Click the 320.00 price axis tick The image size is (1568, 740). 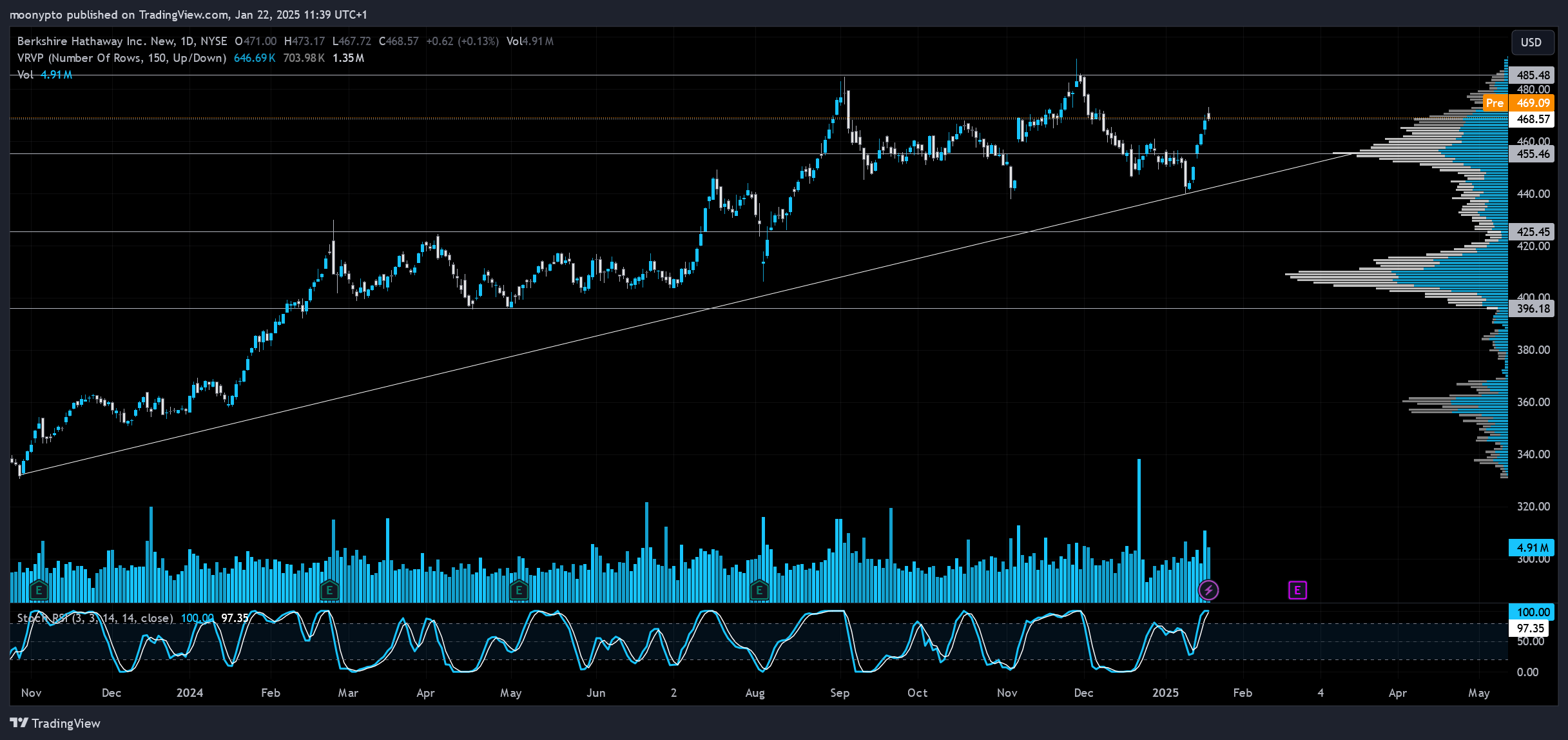click(1533, 507)
